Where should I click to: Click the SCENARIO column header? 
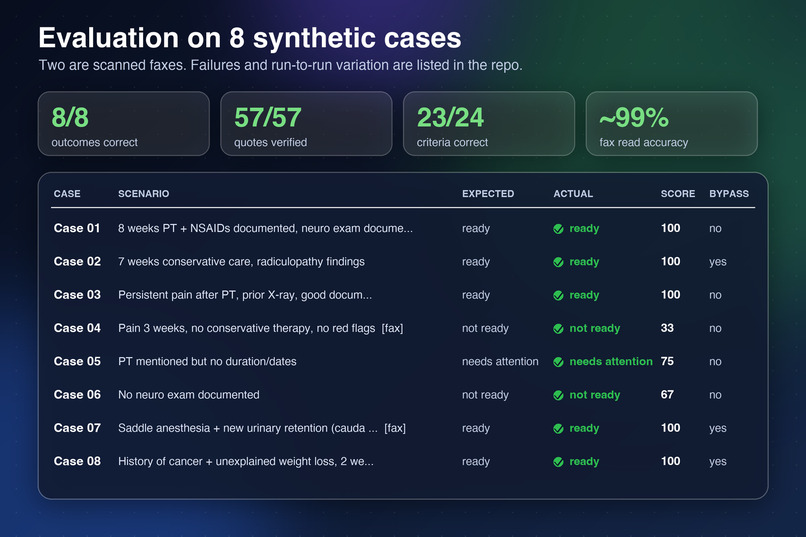[143, 194]
